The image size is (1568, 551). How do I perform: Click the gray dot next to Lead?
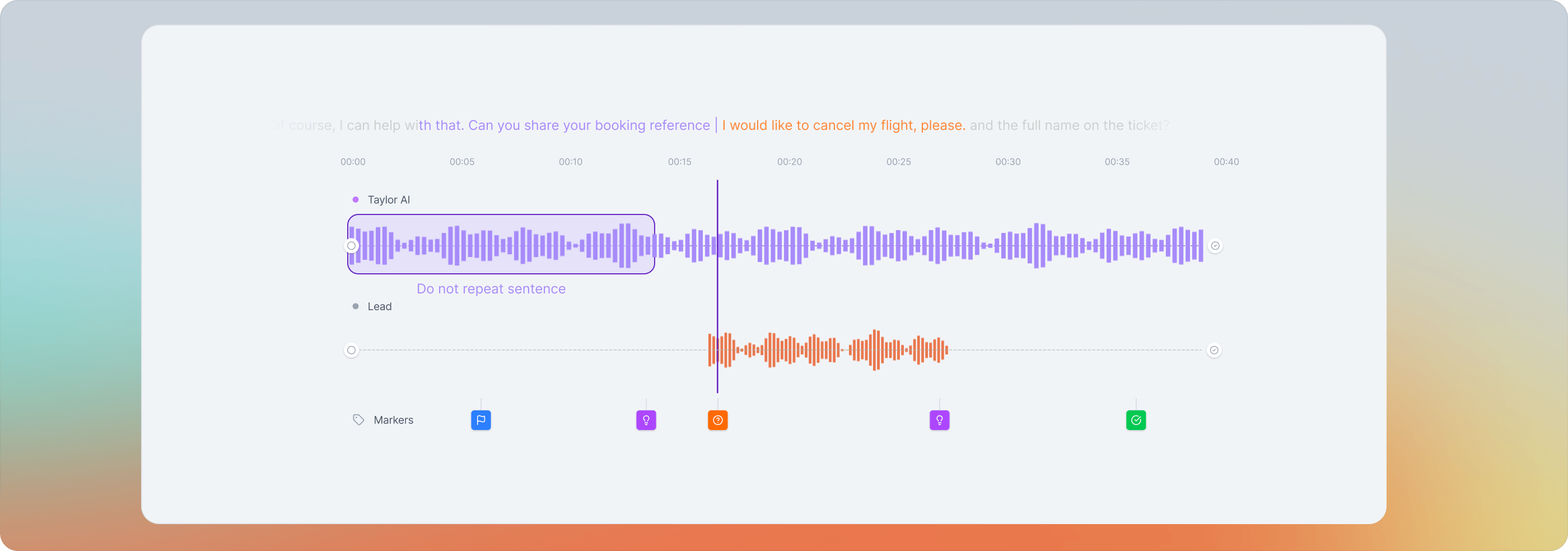coord(356,306)
